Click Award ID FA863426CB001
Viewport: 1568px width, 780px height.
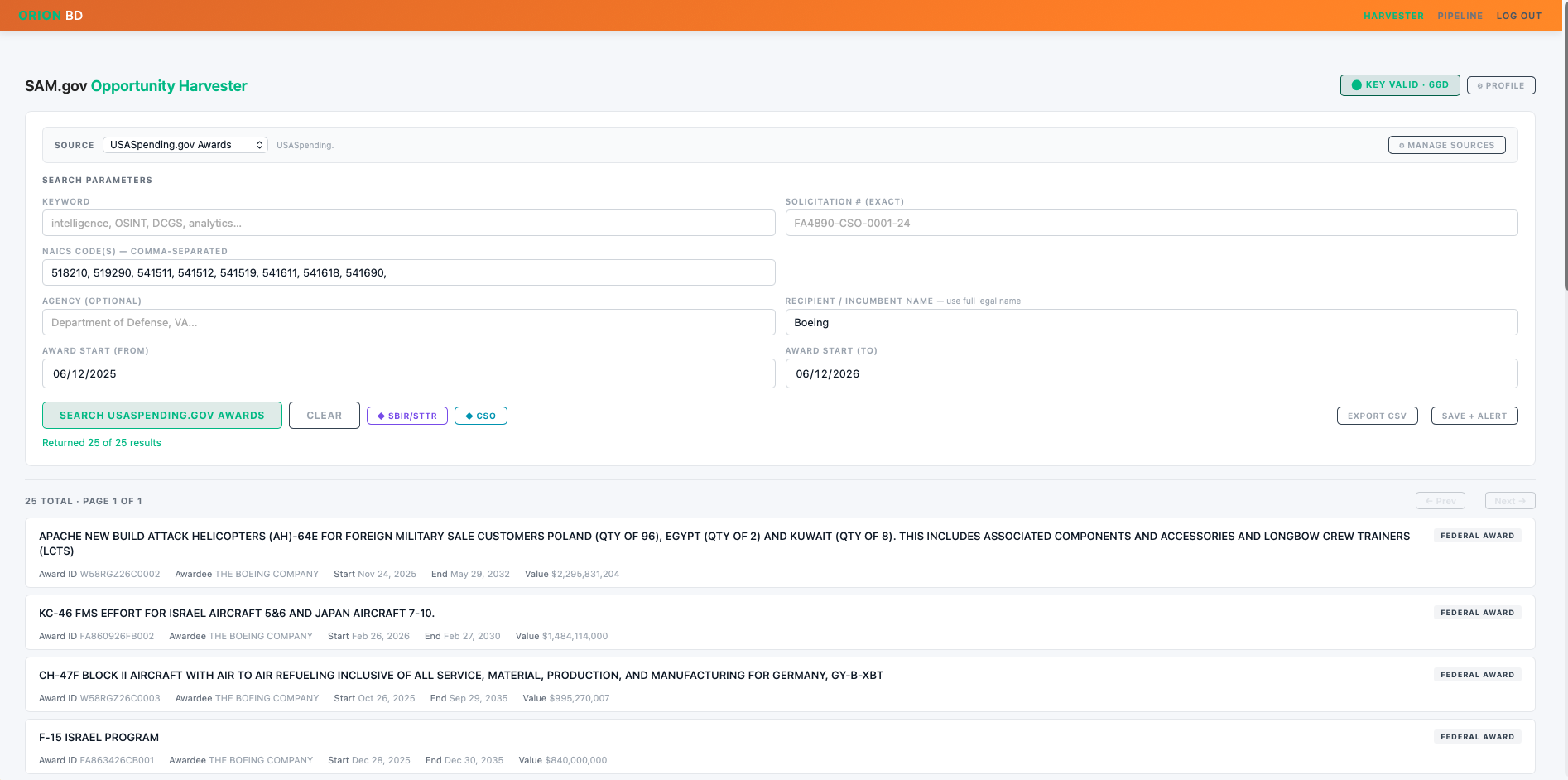(x=117, y=760)
